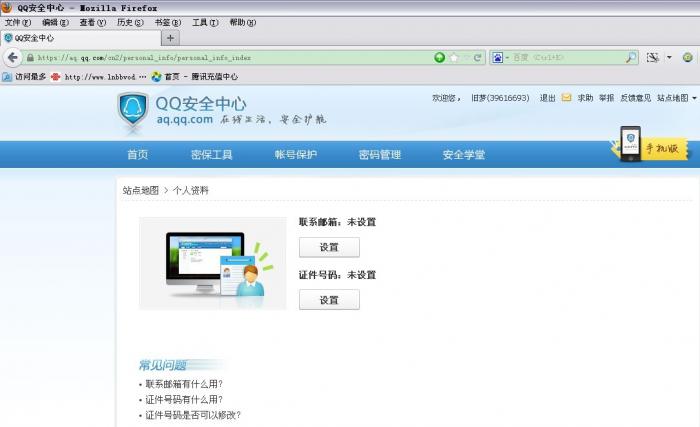Click 设置 button under 证件号码

click(x=329, y=300)
